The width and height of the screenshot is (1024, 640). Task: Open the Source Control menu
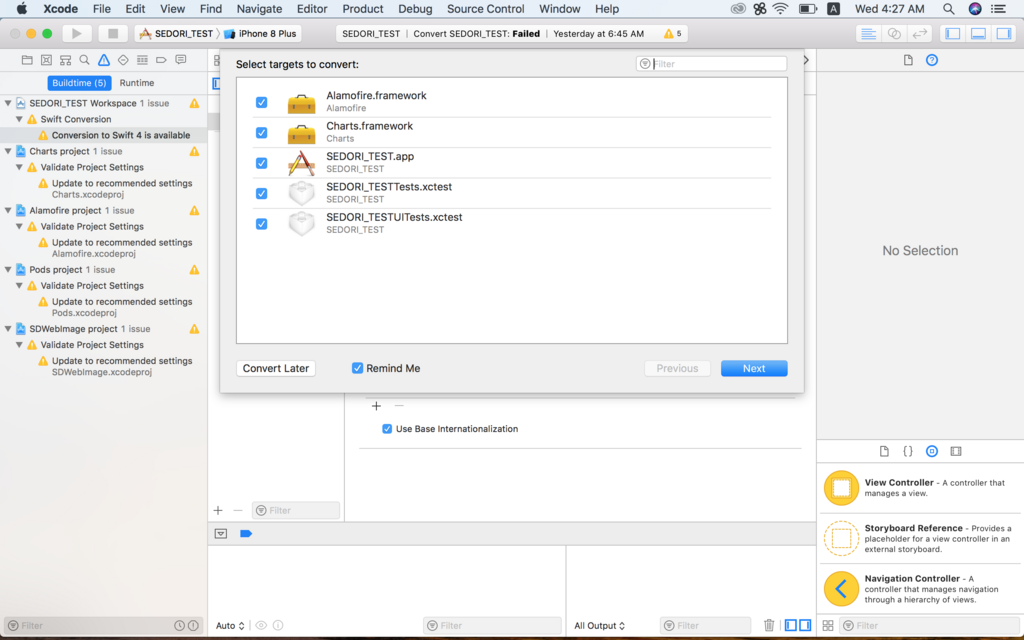(x=485, y=8)
